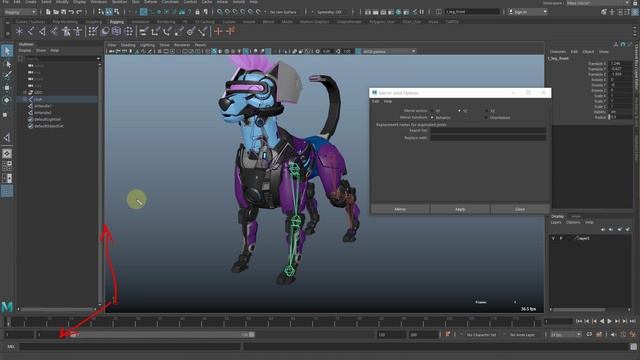Open the Rigging menu set dropdown
The image size is (640, 360).
pyautogui.click(x=20, y=12)
